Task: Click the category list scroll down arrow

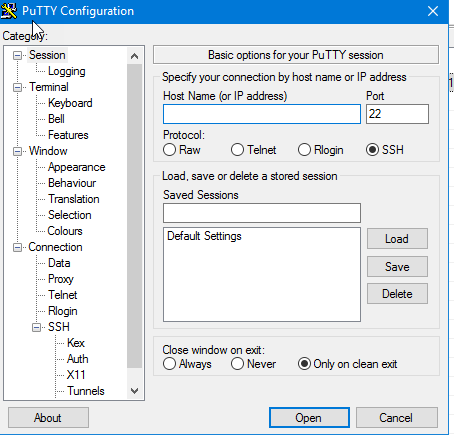Action: (x=134, y=391)
